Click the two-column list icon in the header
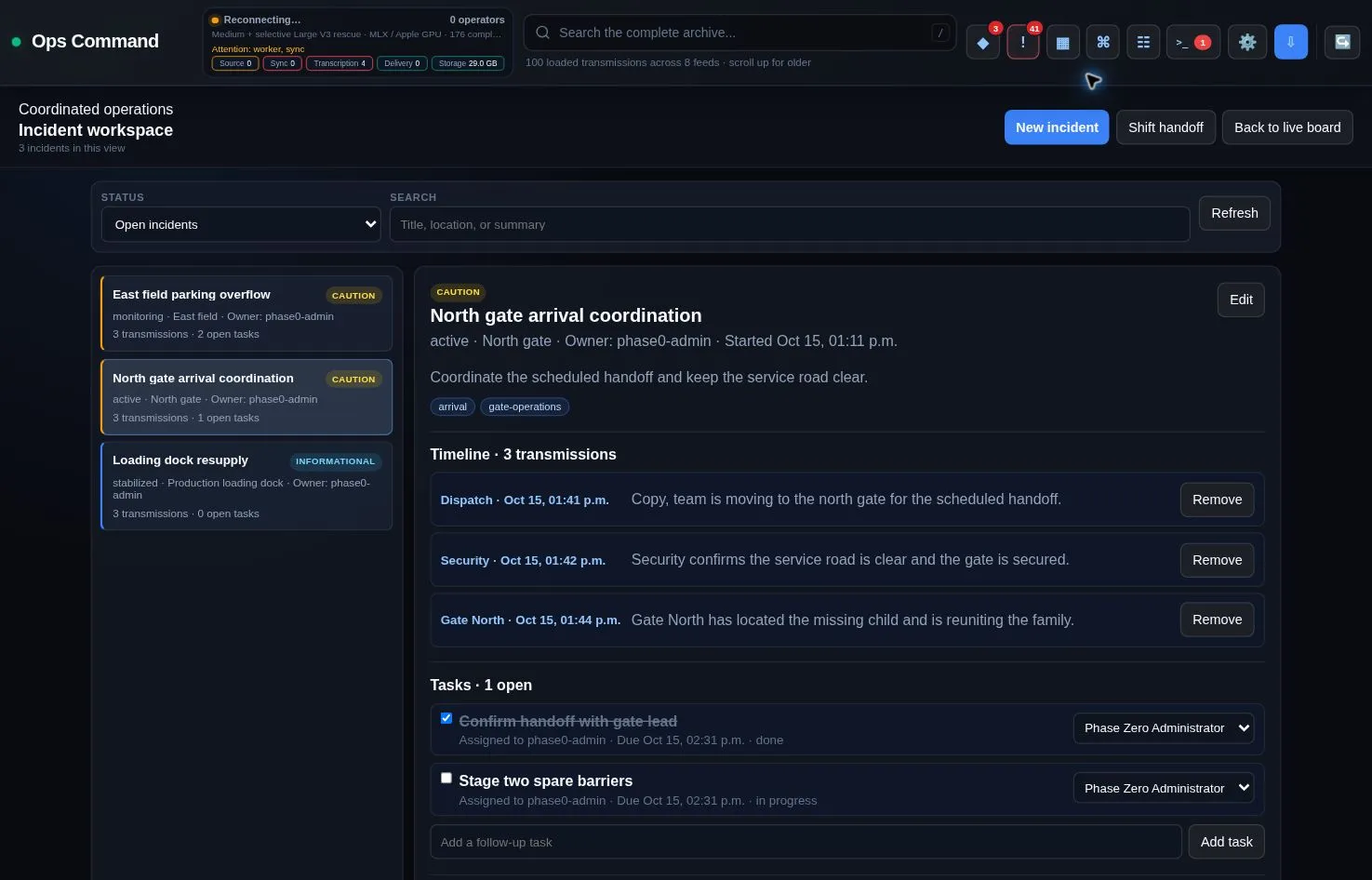Viewport: 1372px width, 880px height. click(x=1143, y=42)
